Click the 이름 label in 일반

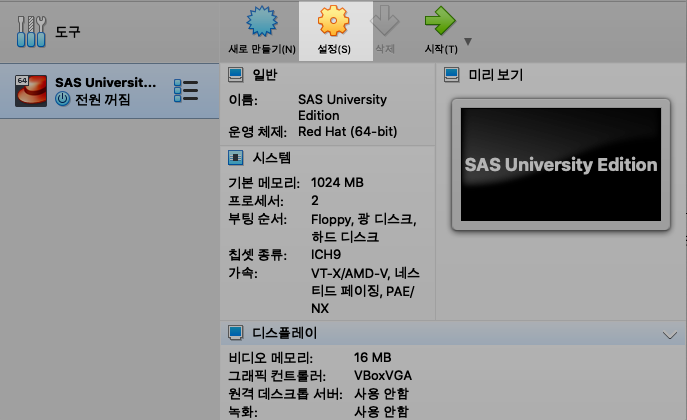coord(243,100)
